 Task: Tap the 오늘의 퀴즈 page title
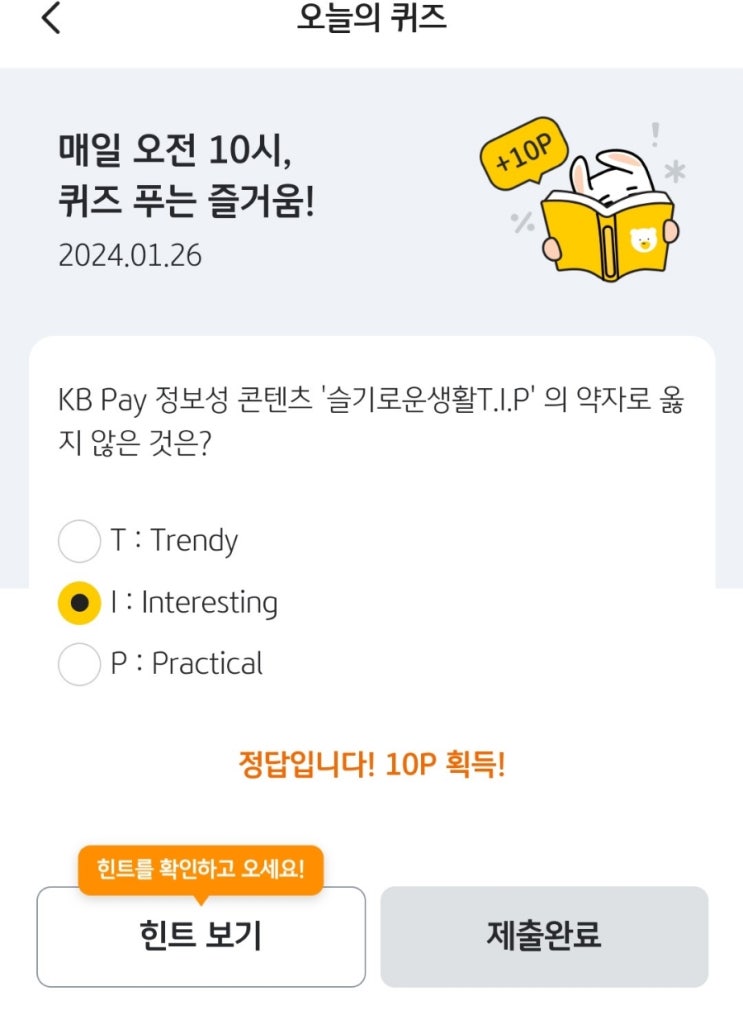(x=372, y=18)
